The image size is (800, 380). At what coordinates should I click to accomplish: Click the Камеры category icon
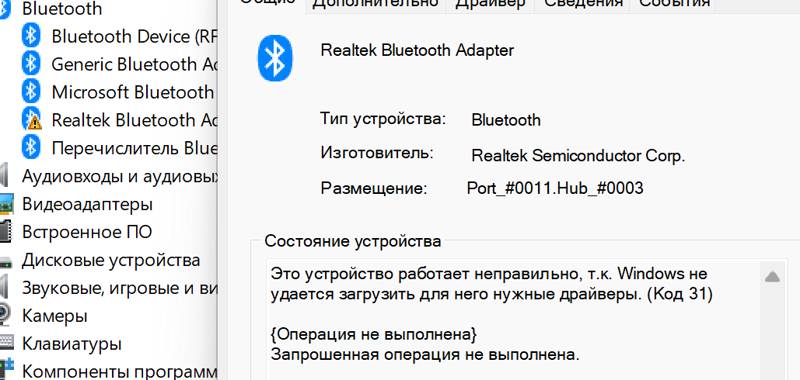pyautogui.click(x=5, y=316)
